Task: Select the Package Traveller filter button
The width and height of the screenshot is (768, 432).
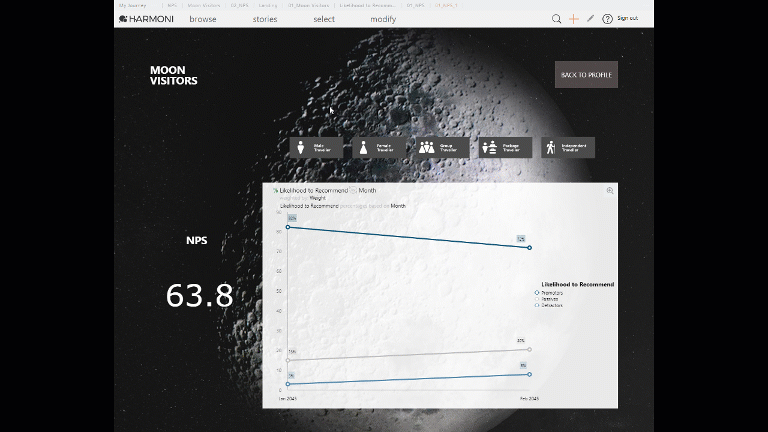Action: click(x=505, y=147)
